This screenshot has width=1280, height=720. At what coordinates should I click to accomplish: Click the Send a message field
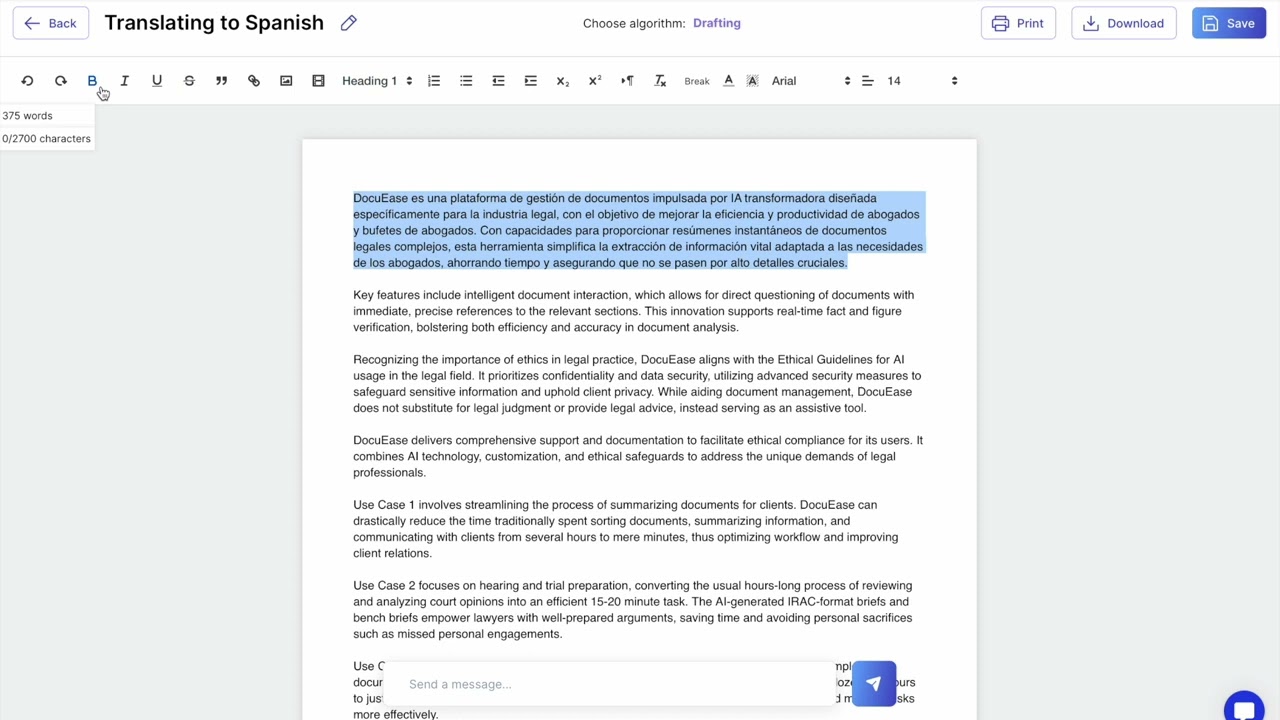pos(610,684)
